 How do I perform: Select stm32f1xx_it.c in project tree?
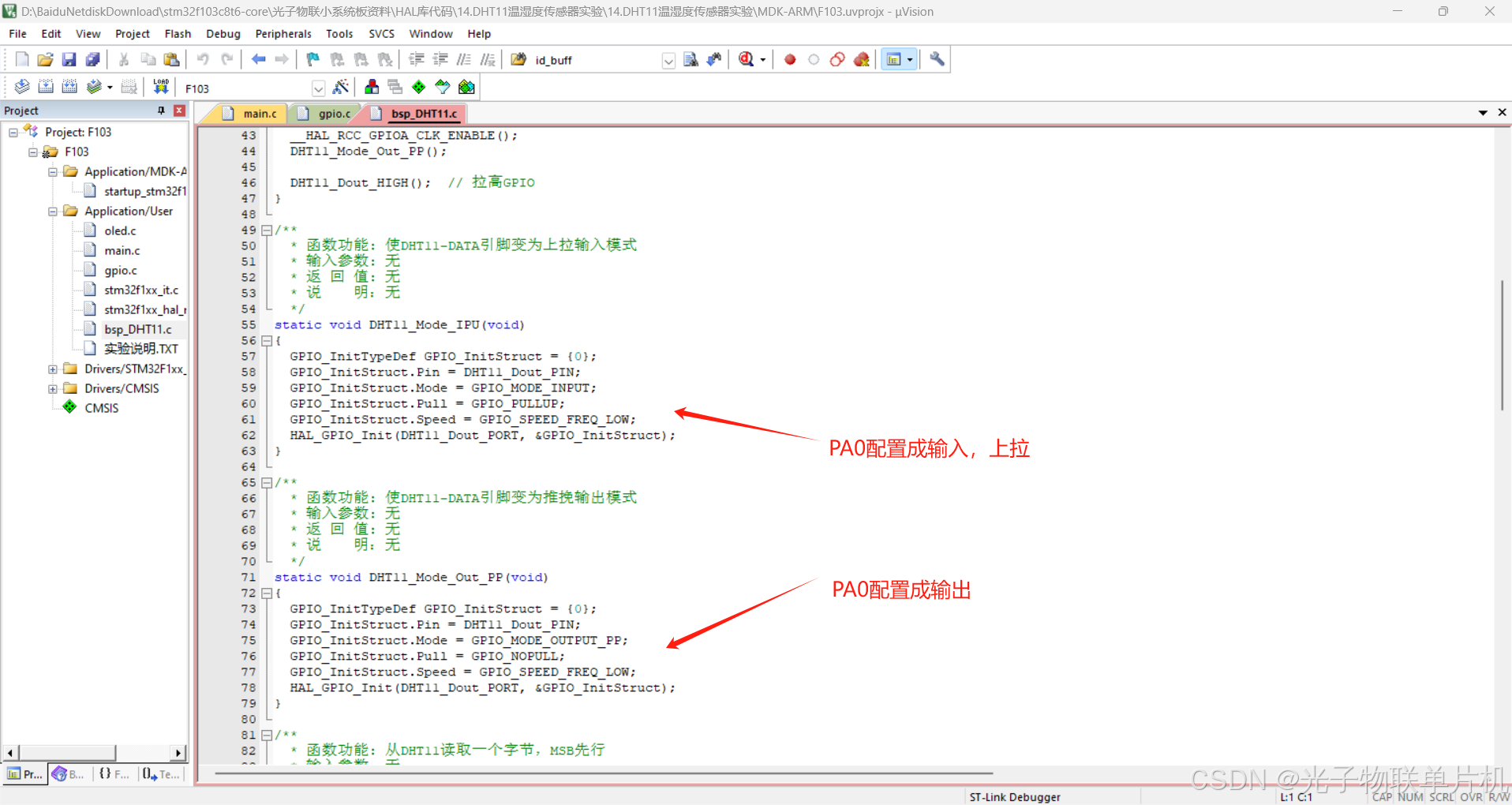click(141, 290)
